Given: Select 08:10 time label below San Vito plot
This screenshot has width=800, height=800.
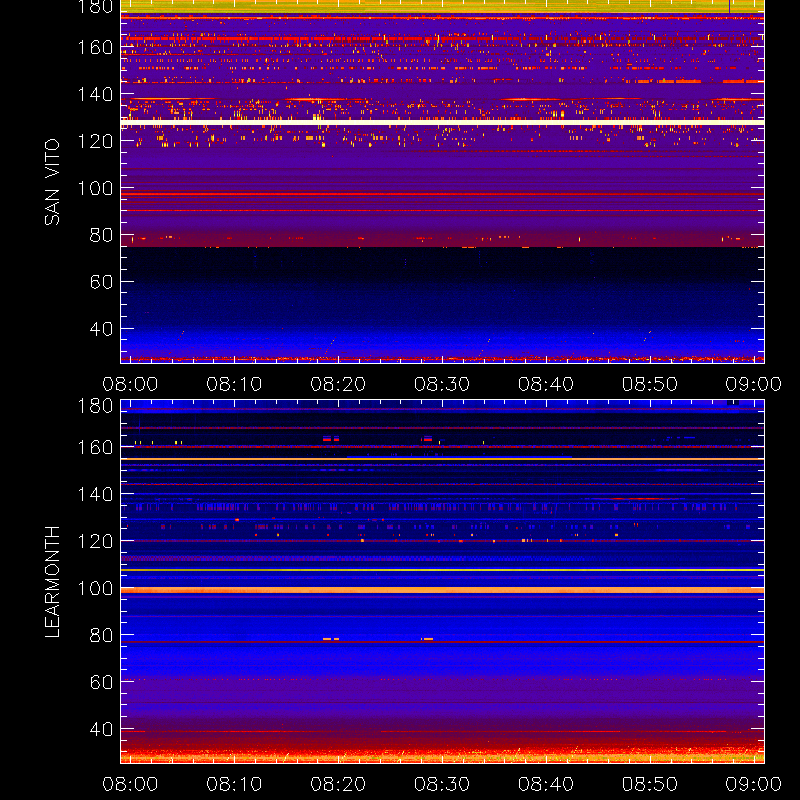Looking at the screenshot, I should pos(234,384).
